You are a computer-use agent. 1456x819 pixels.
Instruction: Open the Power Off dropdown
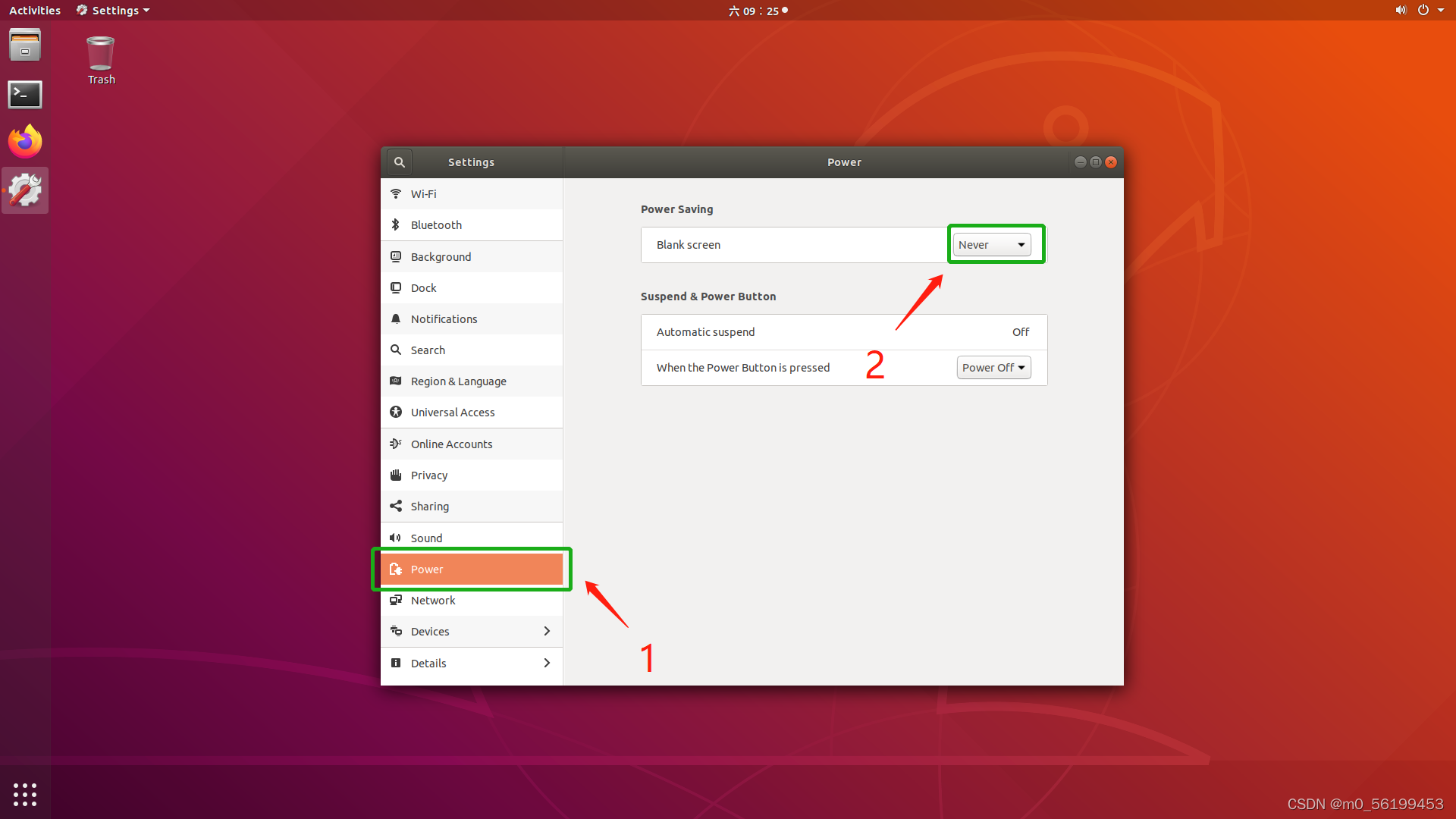tap(993, 368)
